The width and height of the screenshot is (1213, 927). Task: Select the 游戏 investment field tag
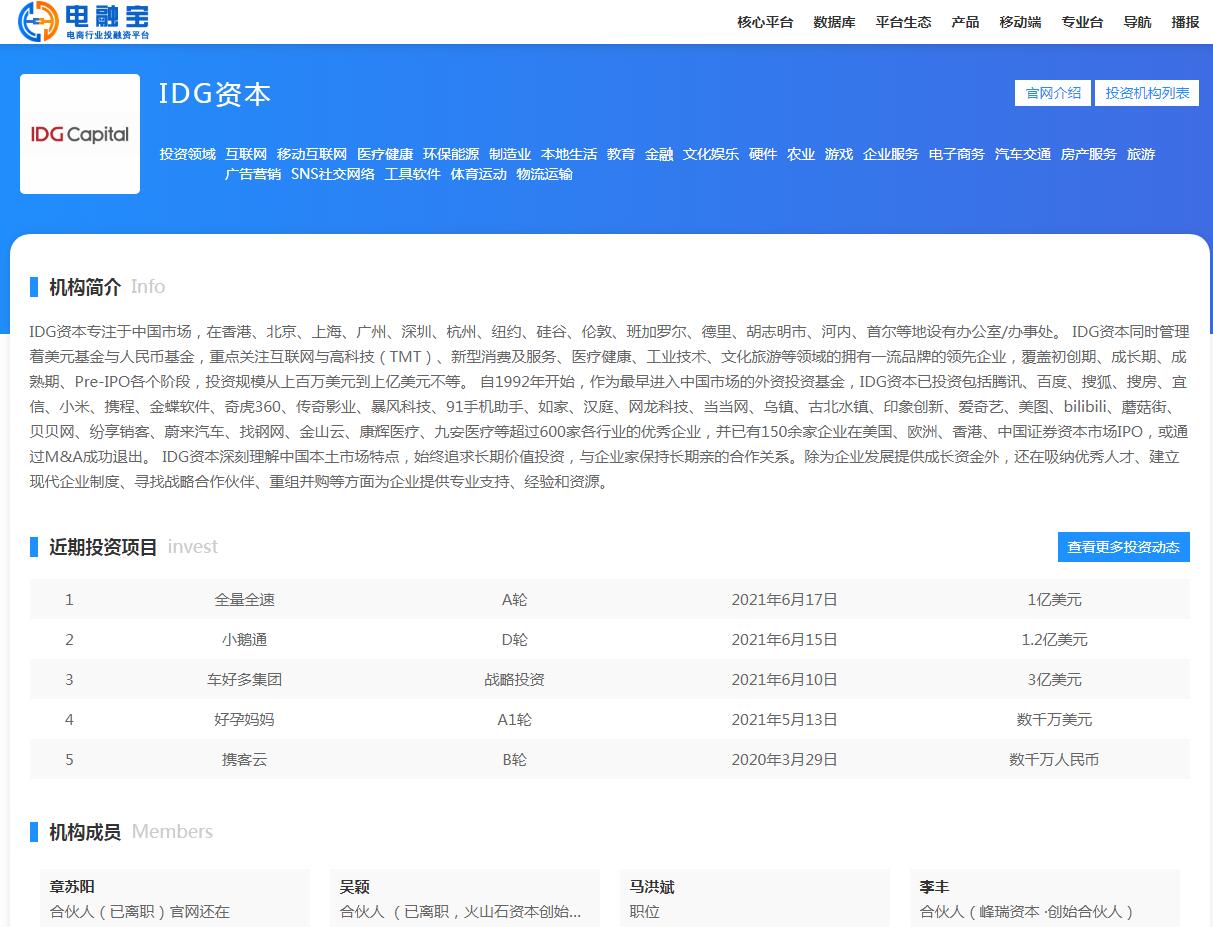(x=839, y=154)
